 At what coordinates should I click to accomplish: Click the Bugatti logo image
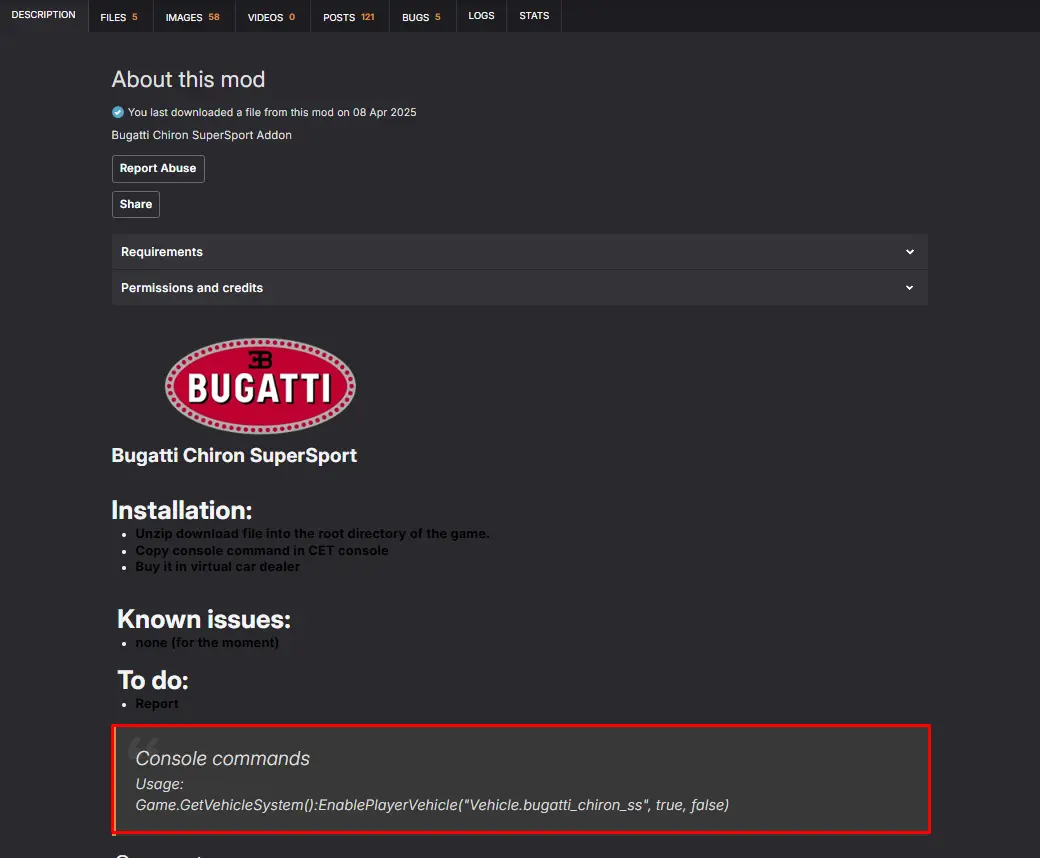point(260,386)
